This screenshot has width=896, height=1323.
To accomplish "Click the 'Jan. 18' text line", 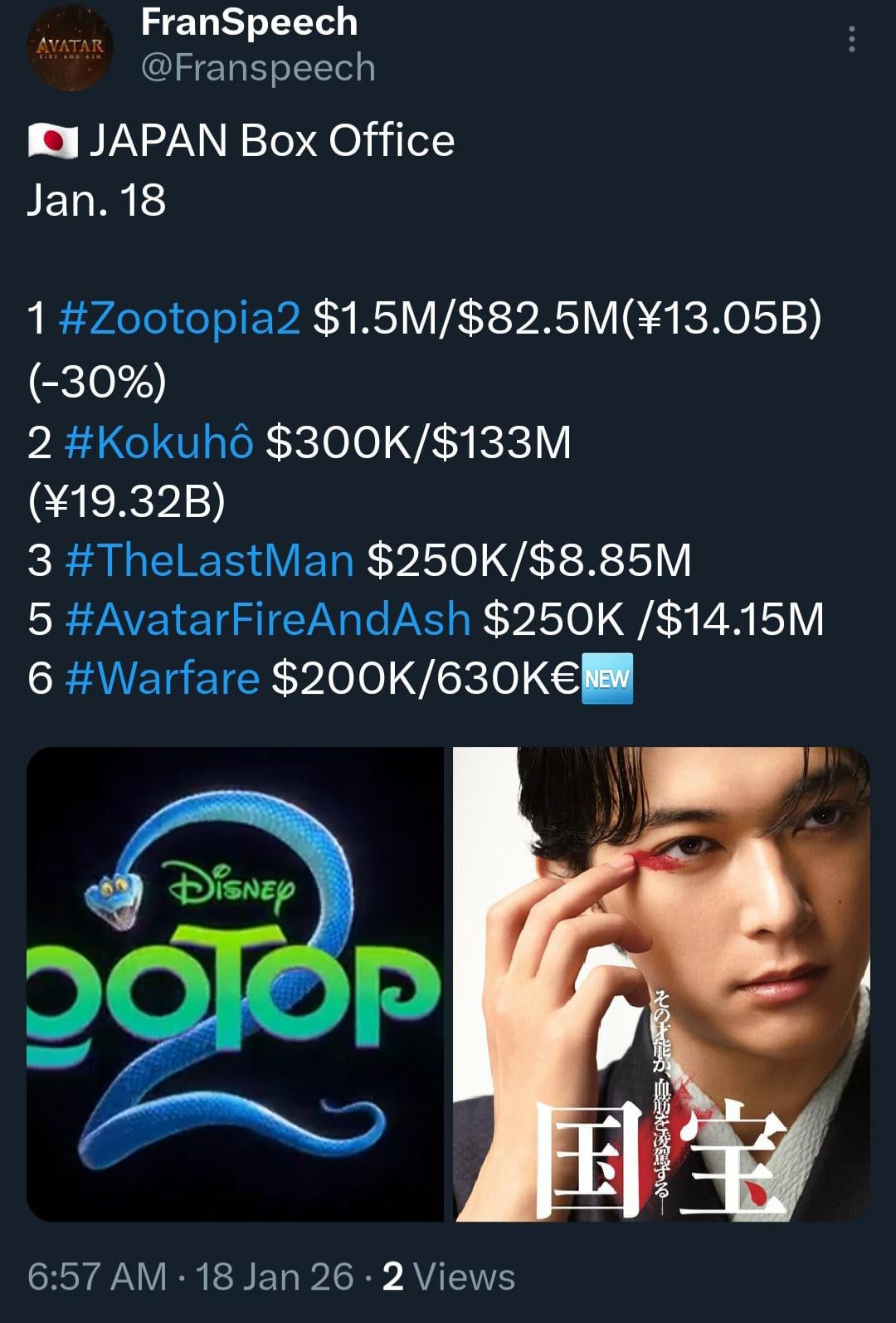I will point(96,200).
